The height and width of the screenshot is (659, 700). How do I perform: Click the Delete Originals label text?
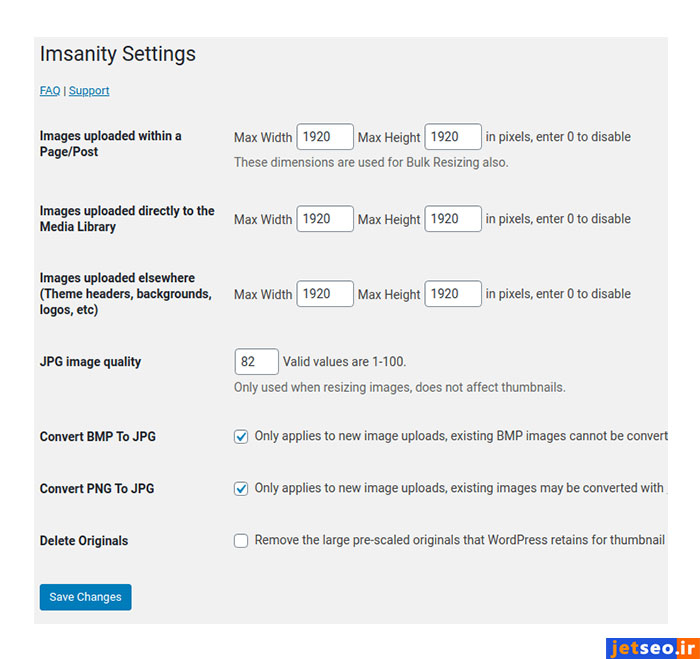click(x=84, y=541)
